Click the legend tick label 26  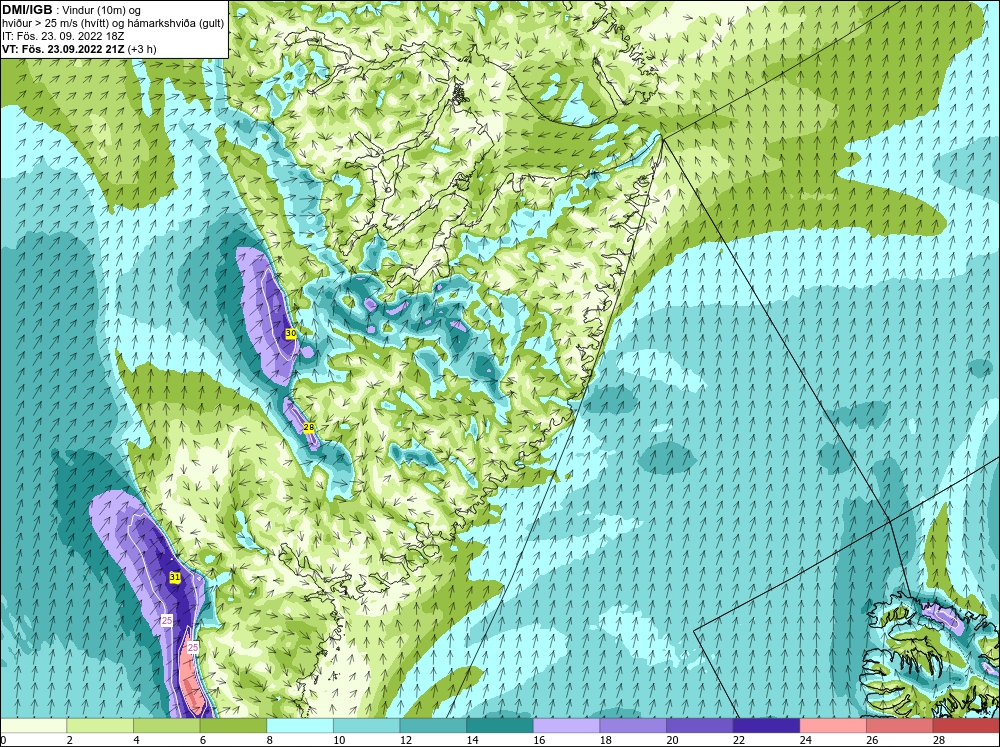point(872,740)
